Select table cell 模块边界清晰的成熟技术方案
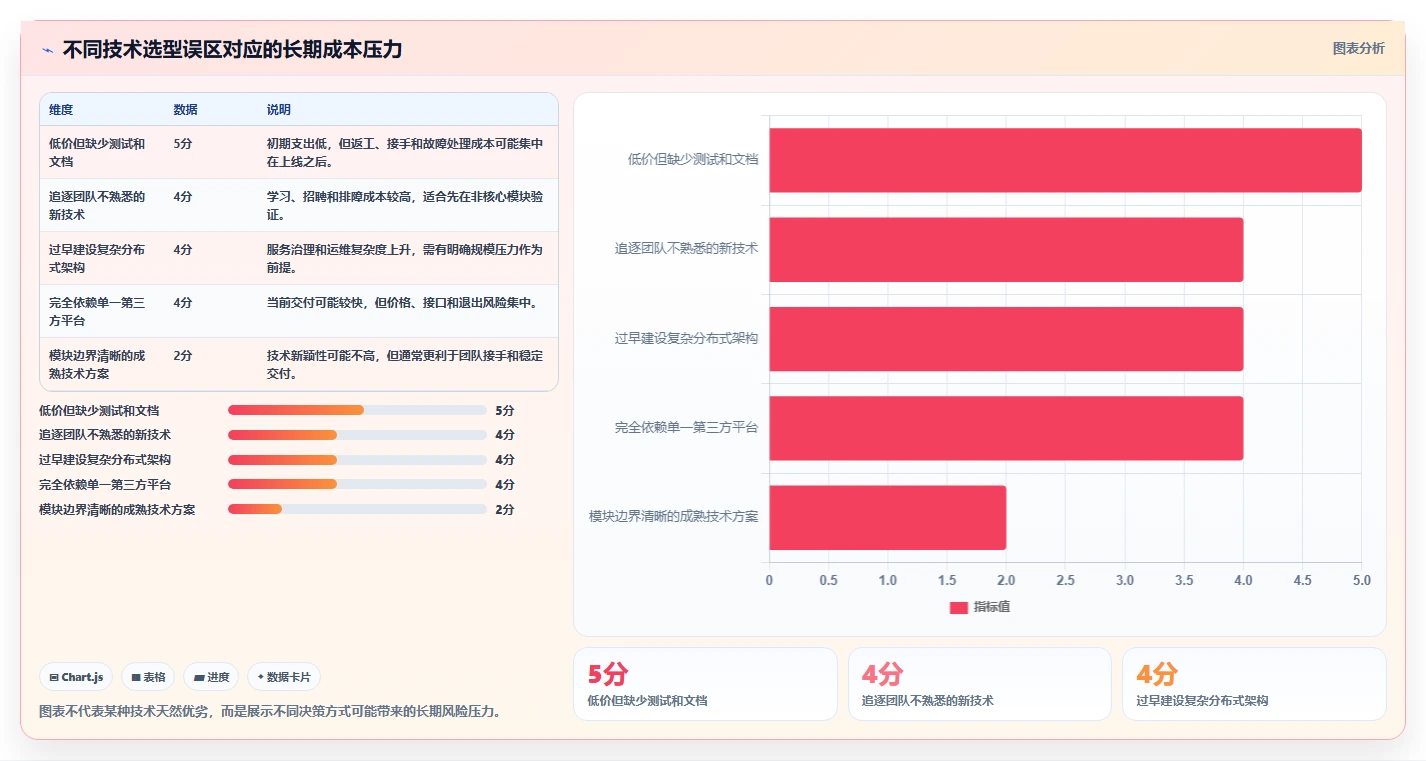Viewport: 1426px width, 761px height. pos(100,364)
